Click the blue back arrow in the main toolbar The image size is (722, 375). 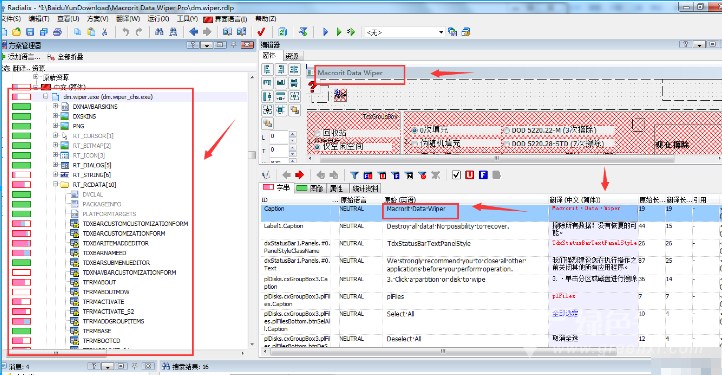194,32
